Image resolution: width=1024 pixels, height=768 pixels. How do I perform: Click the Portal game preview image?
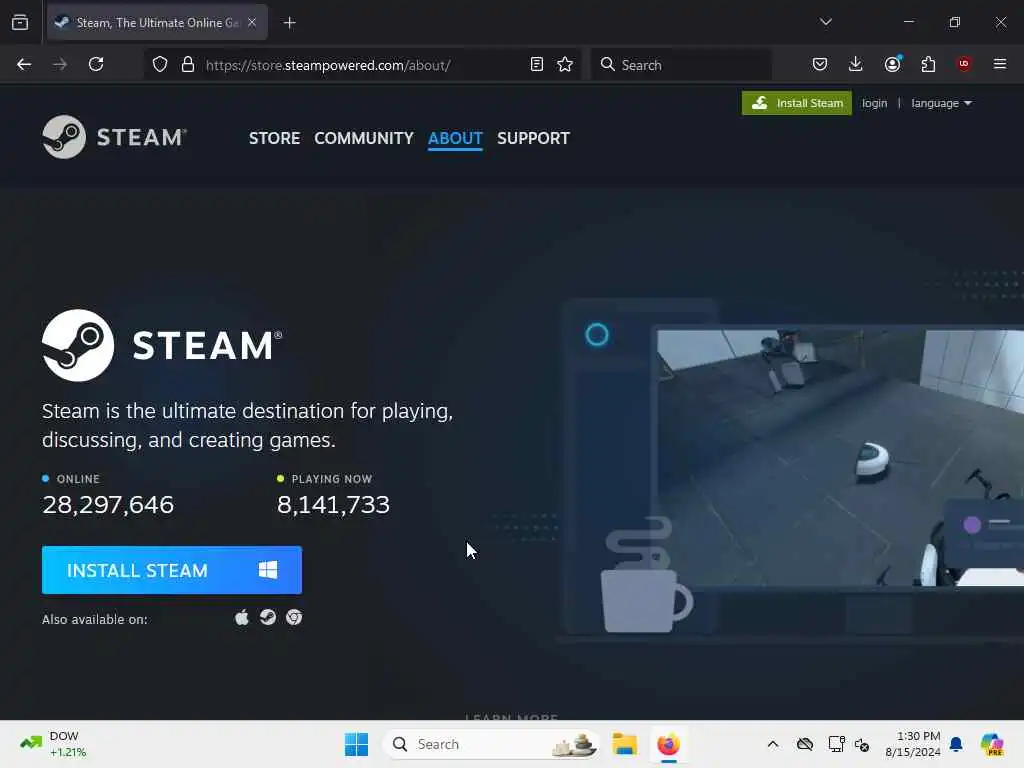pos(840,458)
